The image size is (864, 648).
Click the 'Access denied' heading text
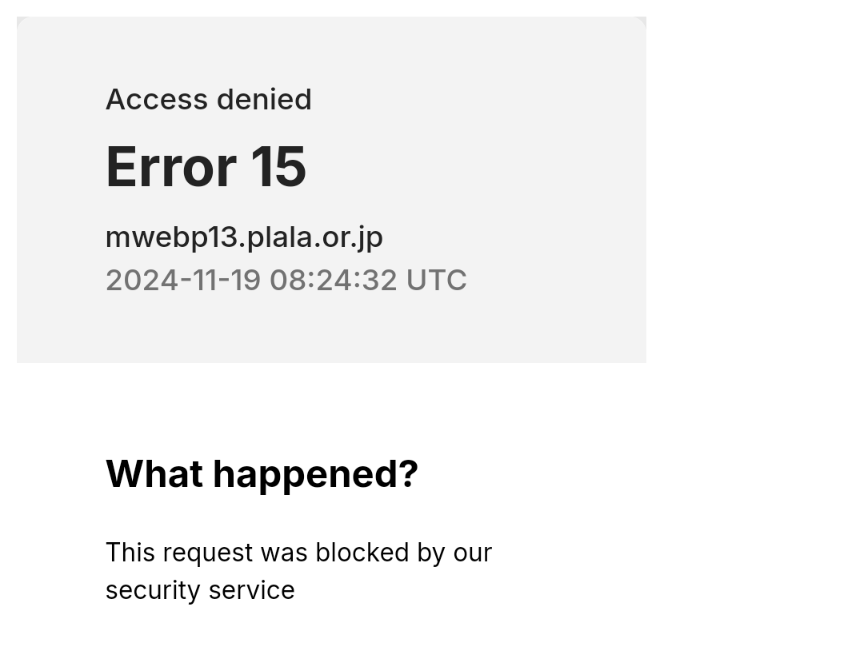click(x=208, y=100)
